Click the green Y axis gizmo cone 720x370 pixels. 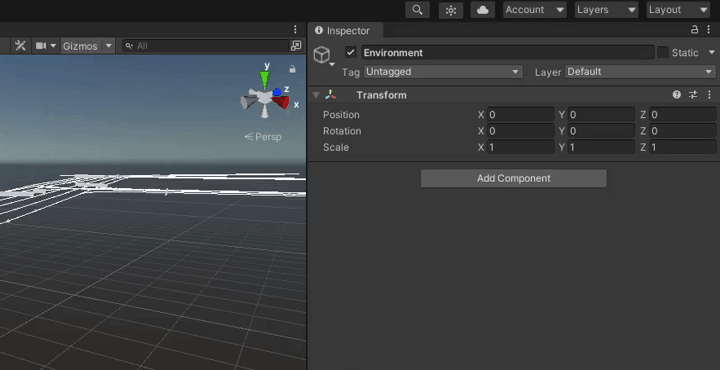click(264, 80)
